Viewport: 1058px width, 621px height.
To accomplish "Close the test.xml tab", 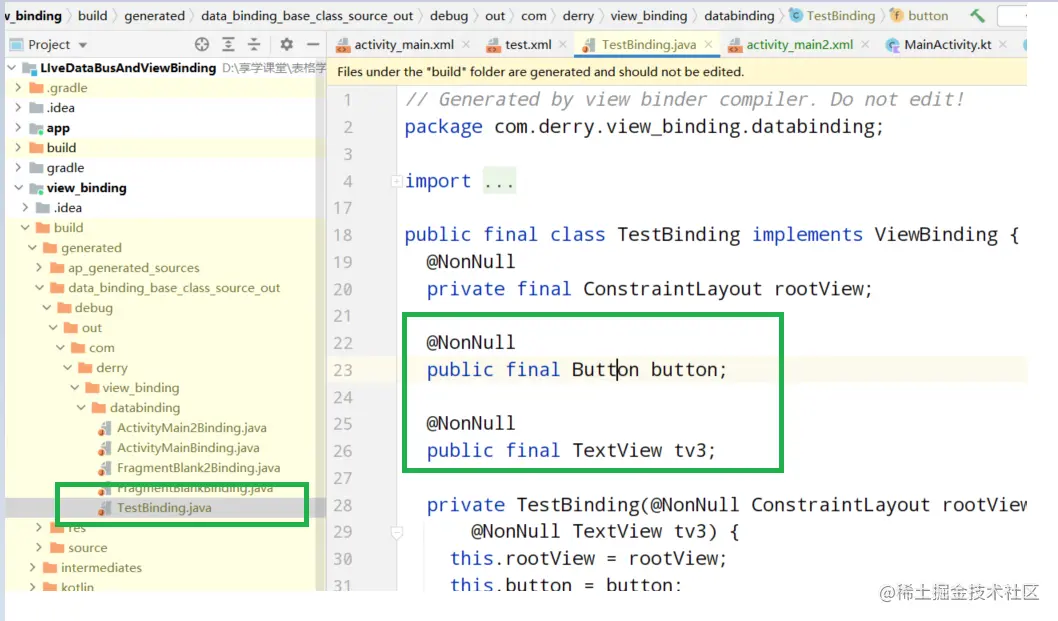I will pos(563,45).
